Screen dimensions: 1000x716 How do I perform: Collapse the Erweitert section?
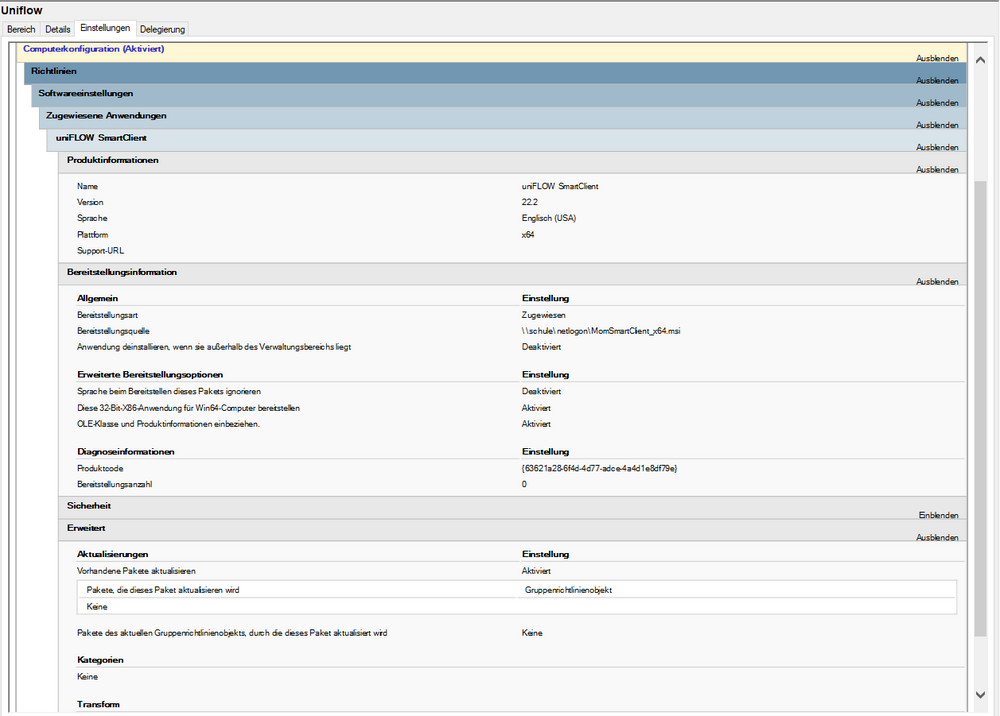tap(937, 537)
